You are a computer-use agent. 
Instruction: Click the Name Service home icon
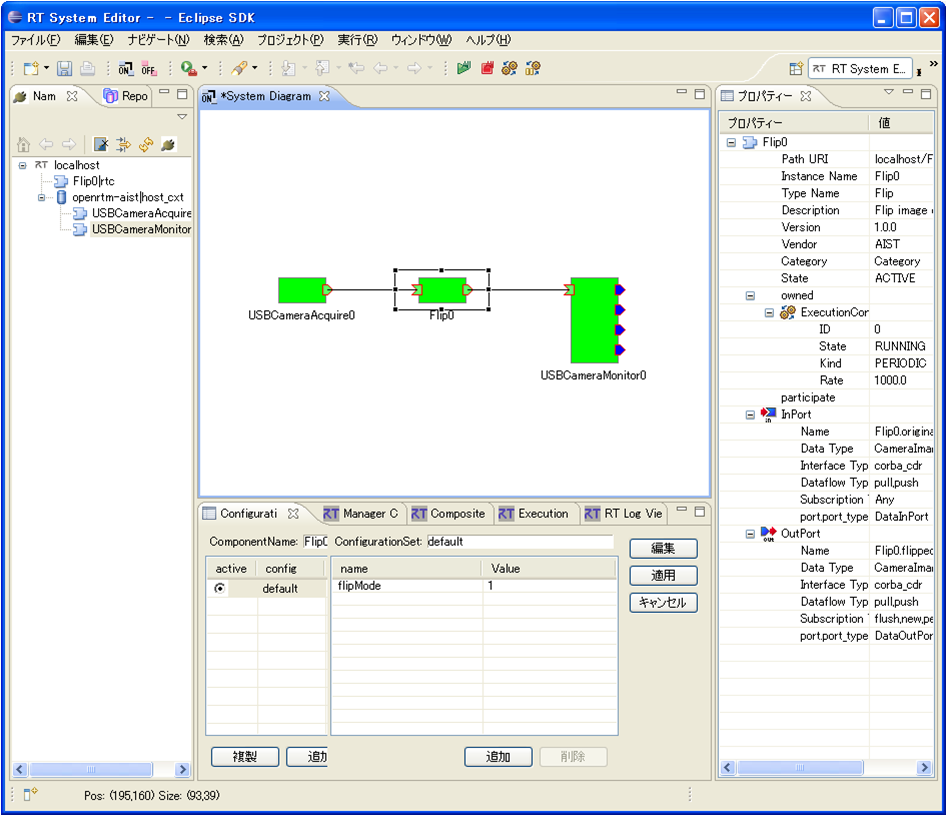pos(24,144)
